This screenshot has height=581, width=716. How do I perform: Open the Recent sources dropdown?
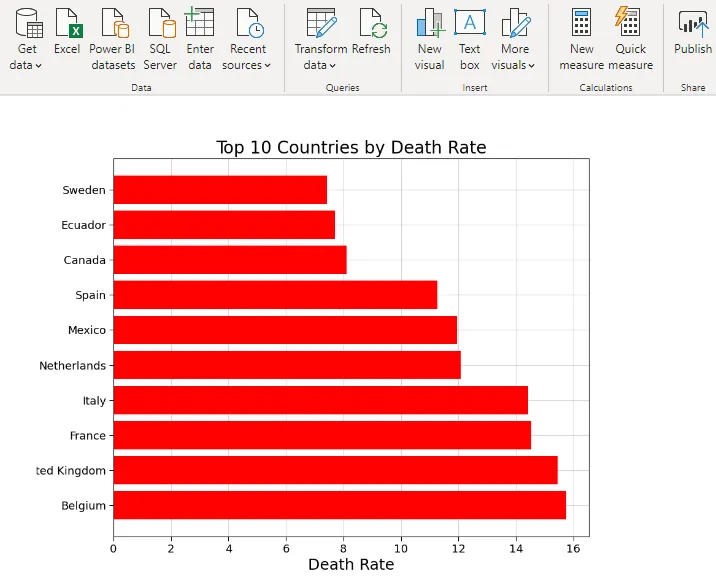[x=247, y=65]
